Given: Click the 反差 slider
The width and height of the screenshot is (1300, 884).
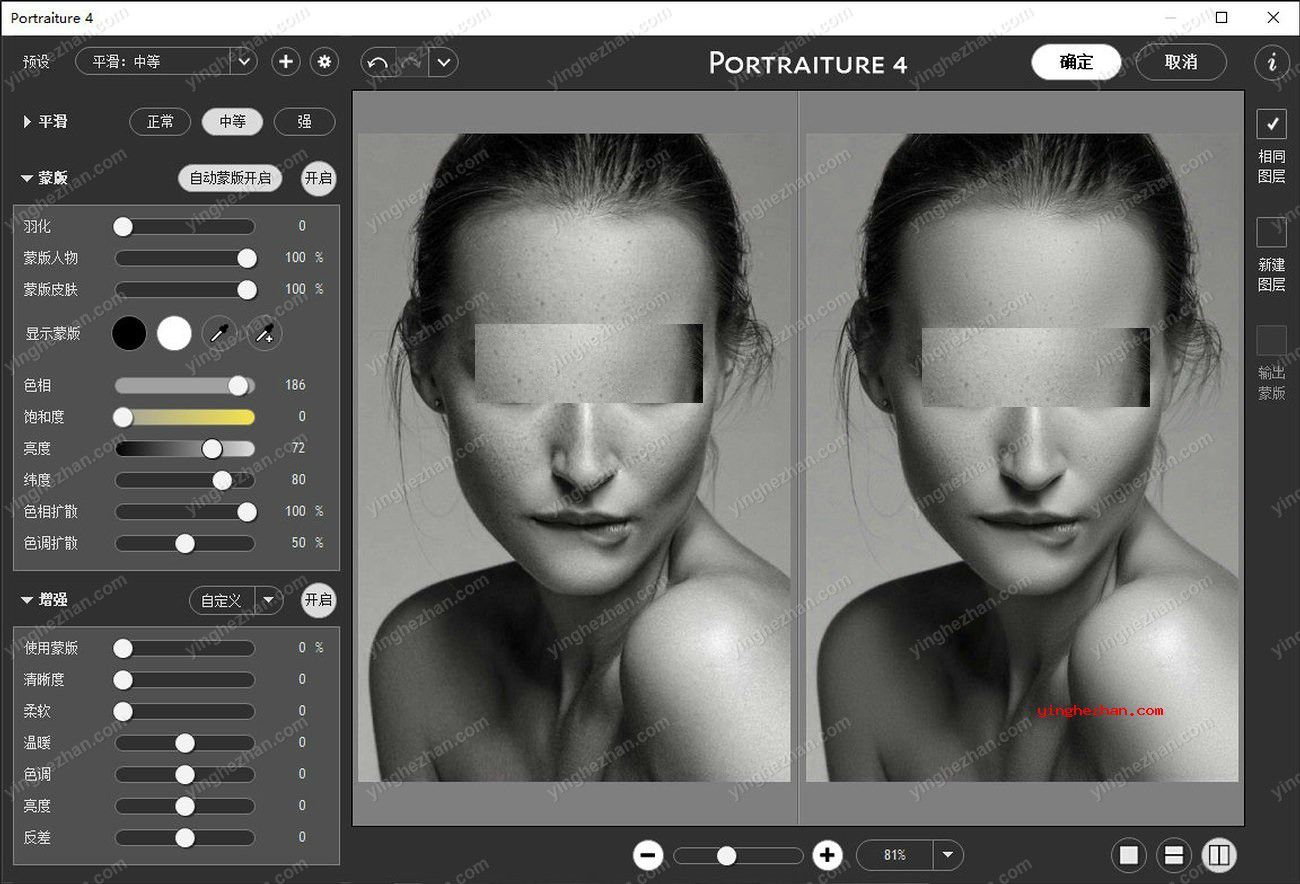Looking at the screenshot, I should click(x=185, y=838).
